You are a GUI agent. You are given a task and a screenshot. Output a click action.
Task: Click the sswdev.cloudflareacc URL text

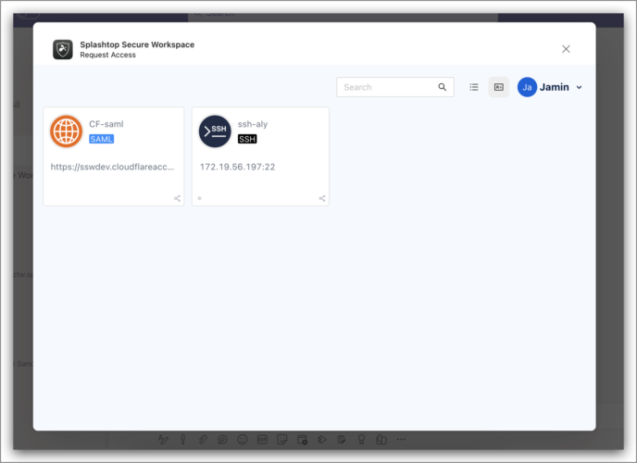(x=112, y=167)
